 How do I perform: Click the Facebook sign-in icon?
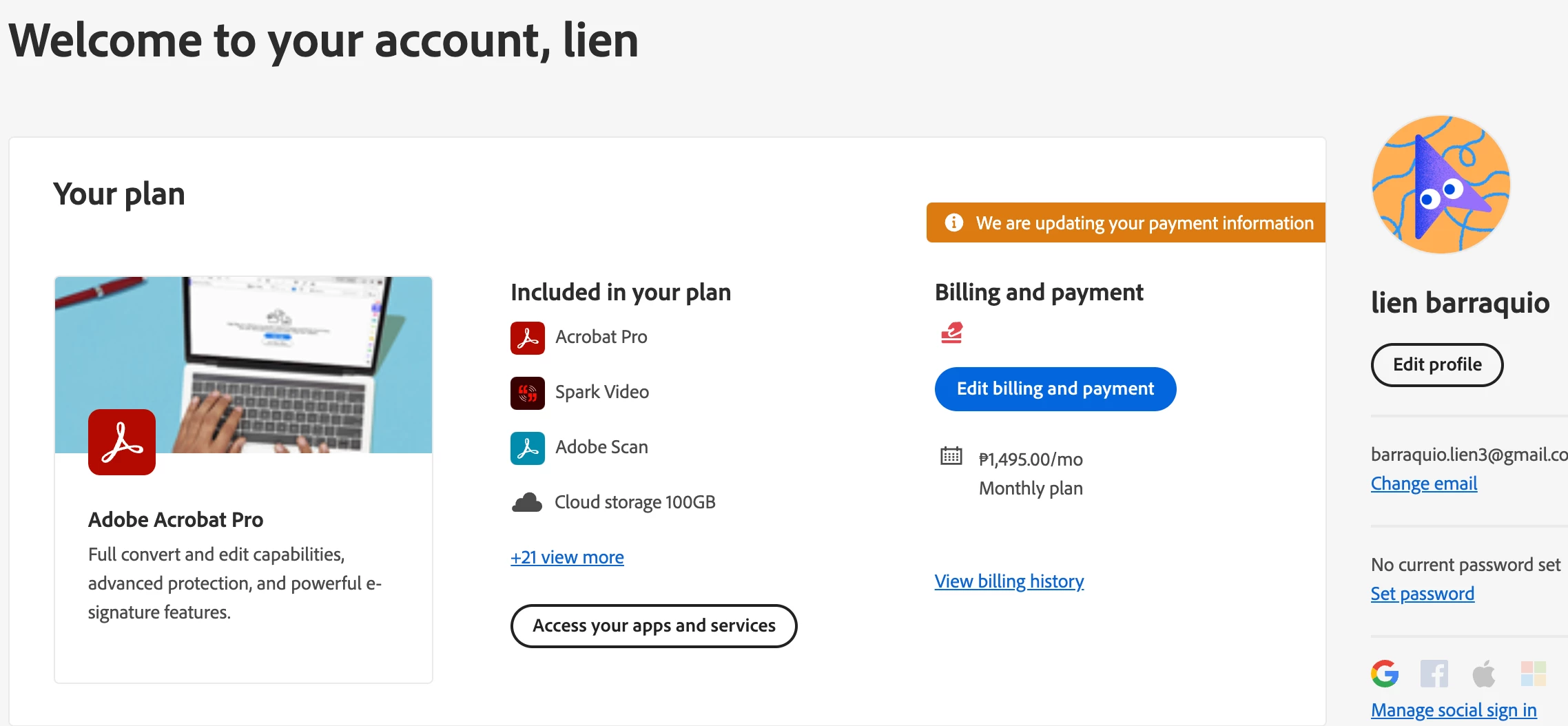click(x=1434, y=674)
